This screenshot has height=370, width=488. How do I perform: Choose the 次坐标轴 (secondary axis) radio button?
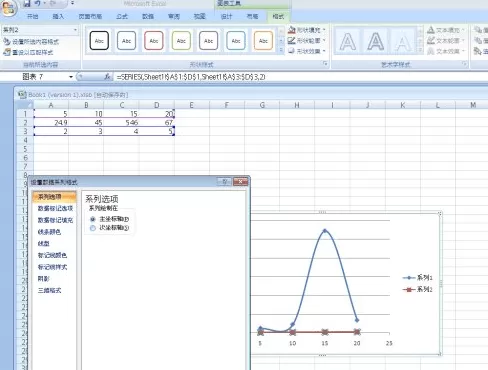pos(93,228)
